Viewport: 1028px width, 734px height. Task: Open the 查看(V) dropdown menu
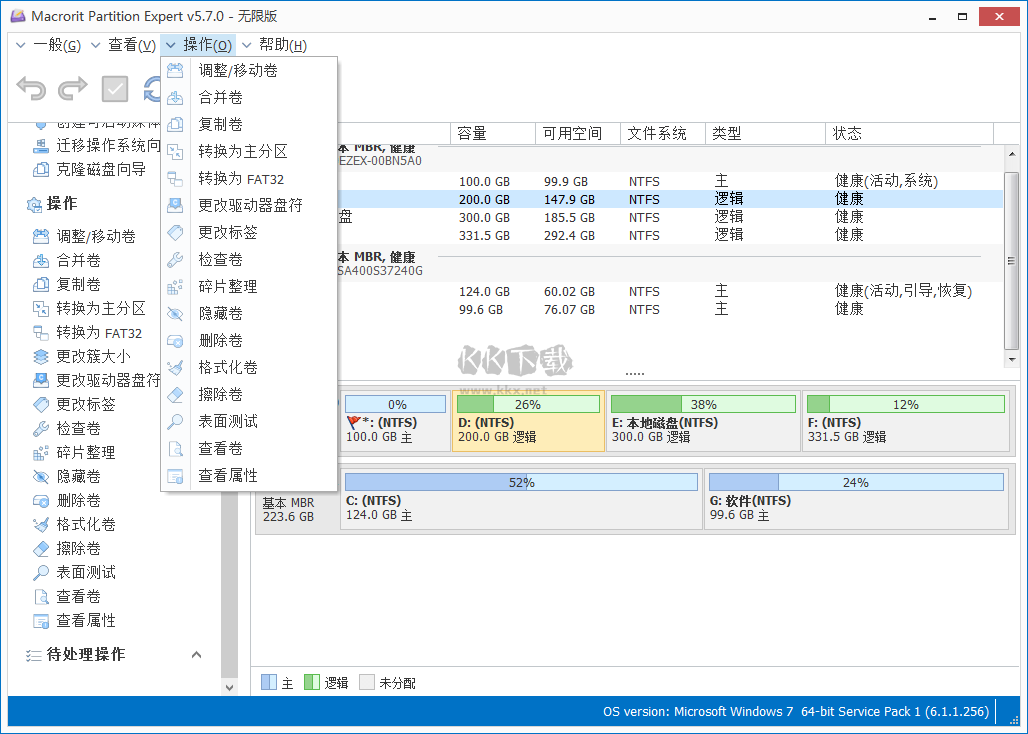(131, 44)
